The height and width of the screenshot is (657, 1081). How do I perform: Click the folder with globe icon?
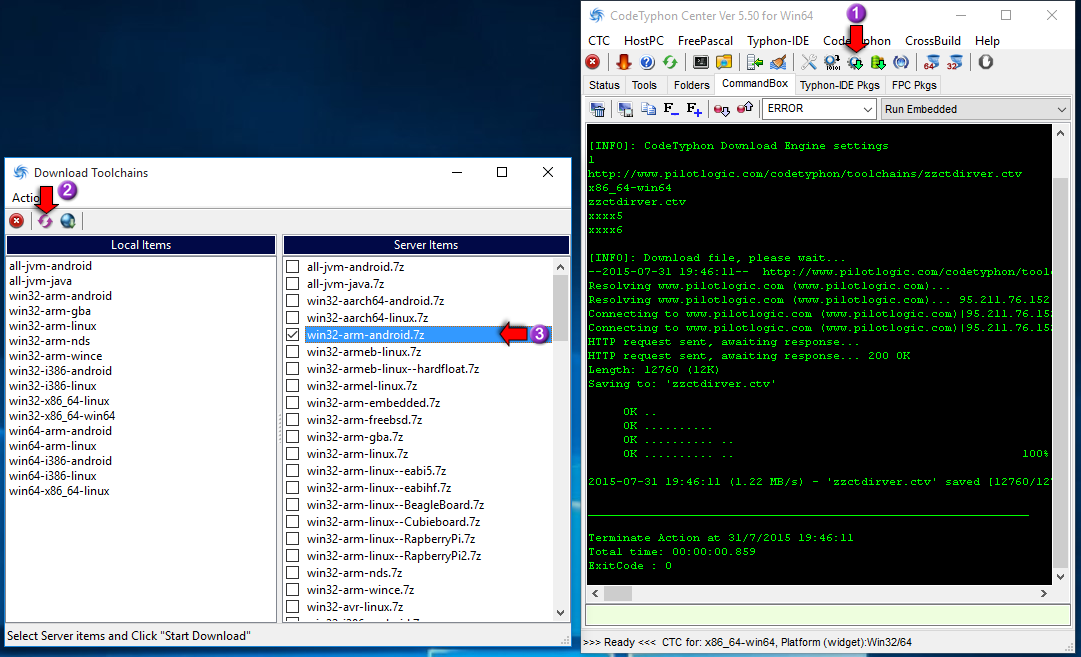(724, 62)
